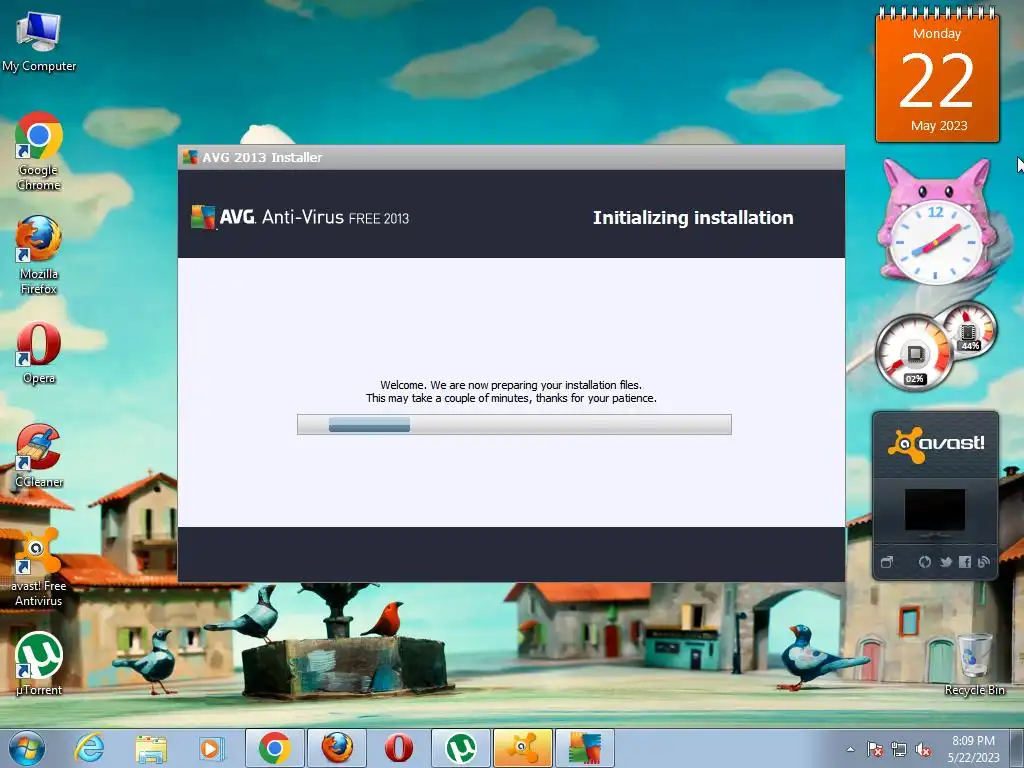The height and width of the screenshot is (768, 1024).
Task: Click the avast! gadget Twitter icon
Action: coord(946,562)
